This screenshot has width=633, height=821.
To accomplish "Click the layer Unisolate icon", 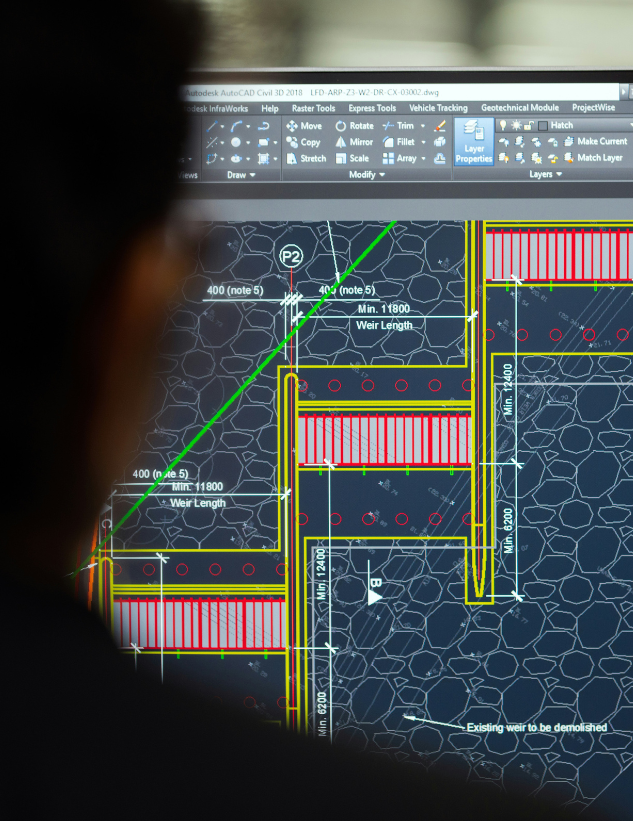I will click(x=520, y=158).
